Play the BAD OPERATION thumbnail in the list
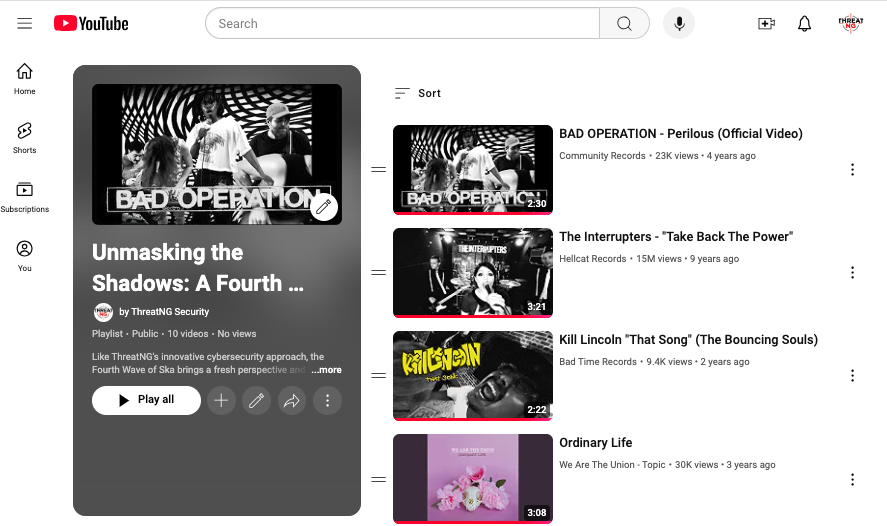 click(x=473, y=170)
